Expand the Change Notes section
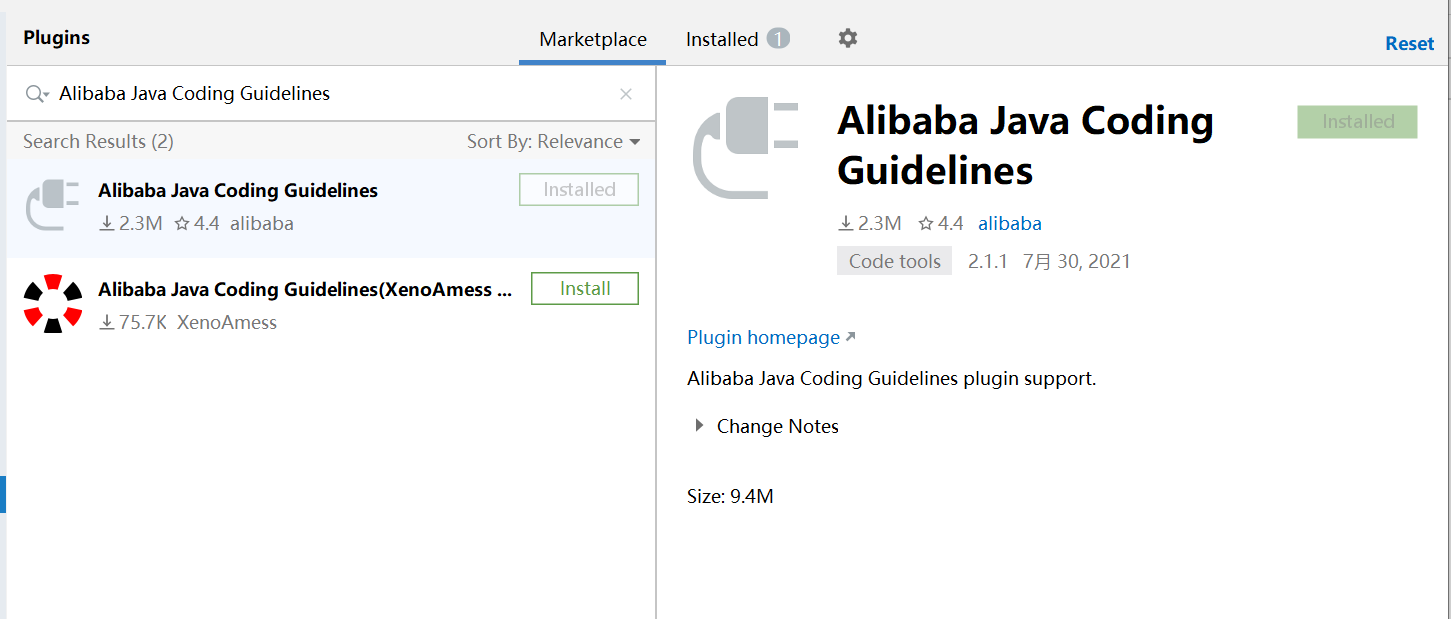The image size is (1451, 619). pos(767,426)
